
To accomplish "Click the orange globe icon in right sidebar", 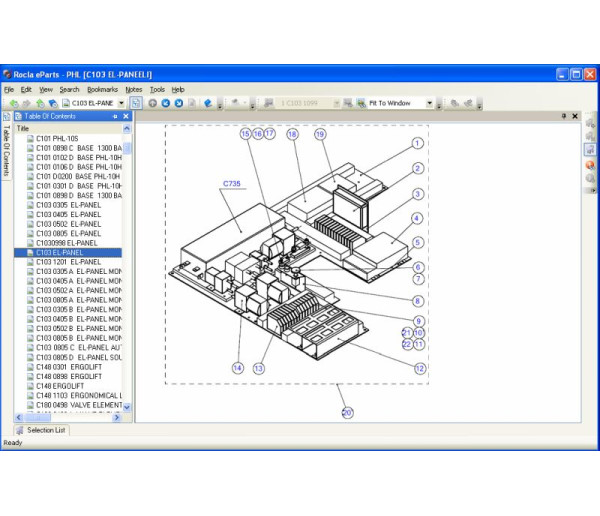I will point(590,164).
